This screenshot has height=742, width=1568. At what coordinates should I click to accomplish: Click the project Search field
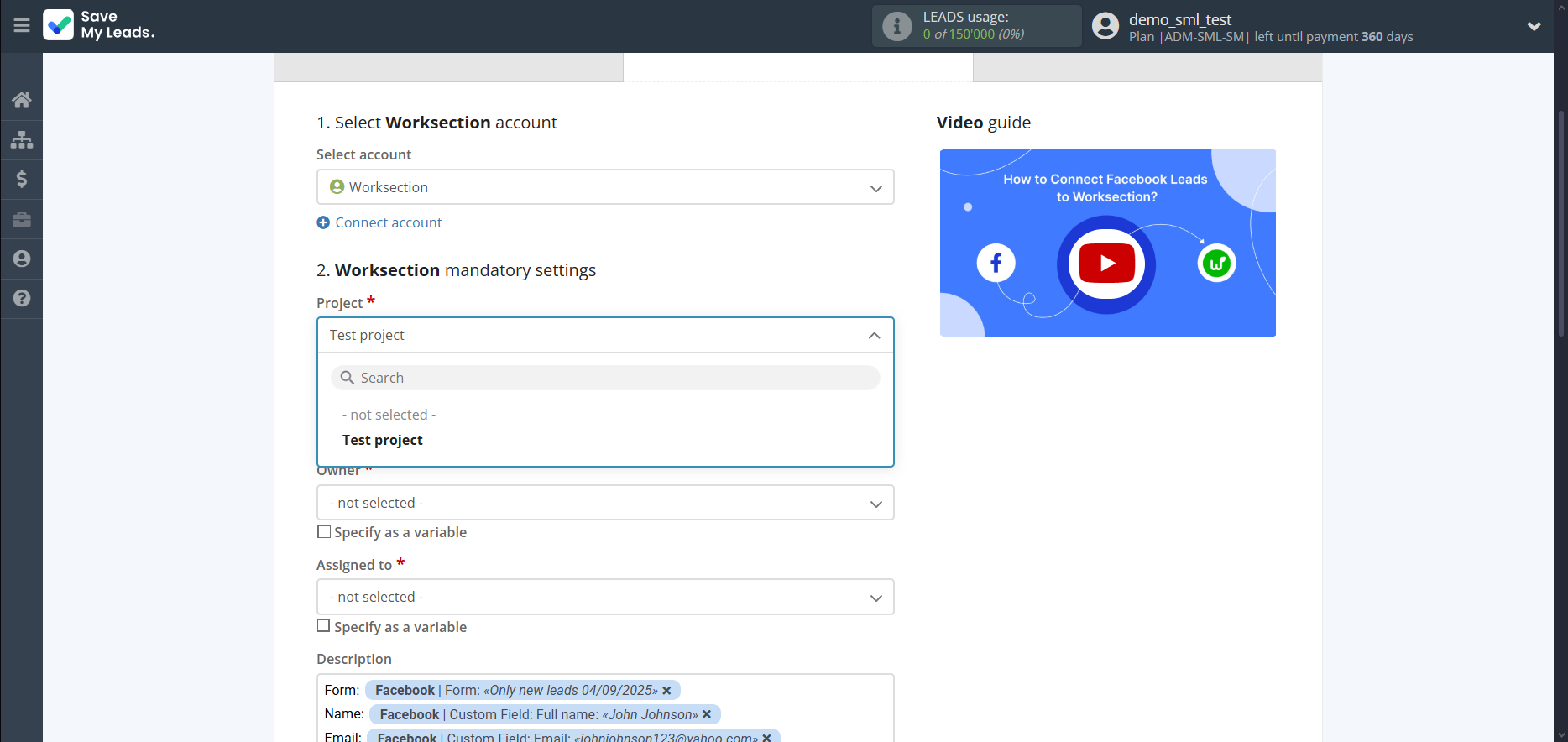[604, 378]
